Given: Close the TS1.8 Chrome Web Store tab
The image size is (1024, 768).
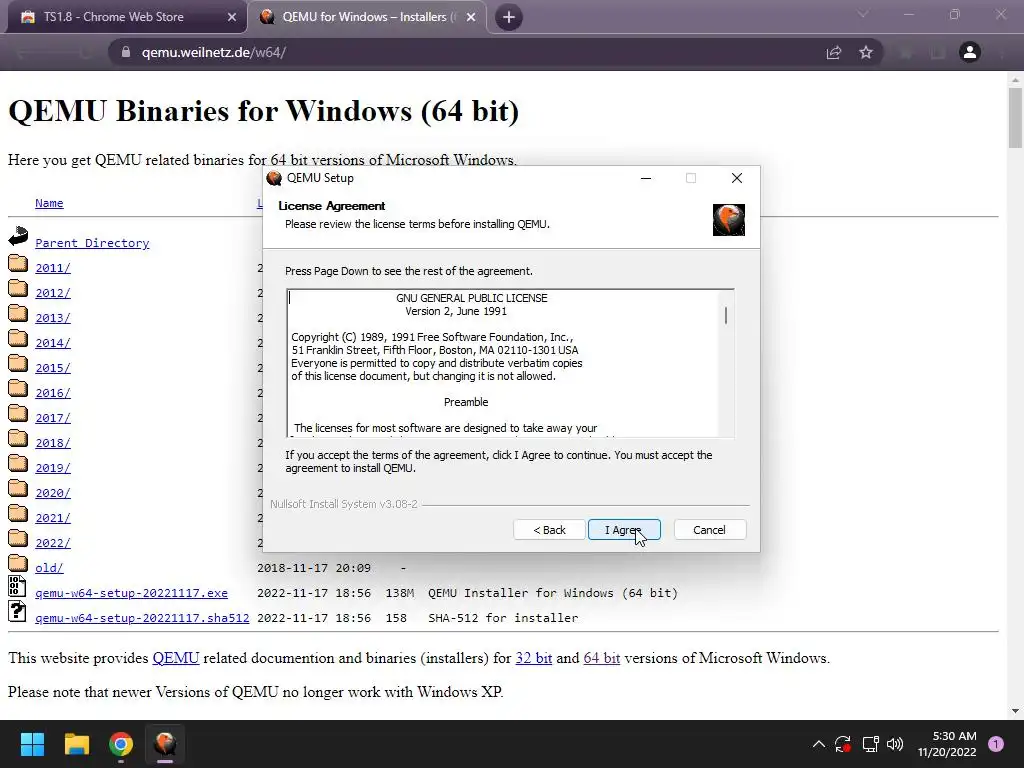Looking at the screenshot, I should (x=232, y=17).
